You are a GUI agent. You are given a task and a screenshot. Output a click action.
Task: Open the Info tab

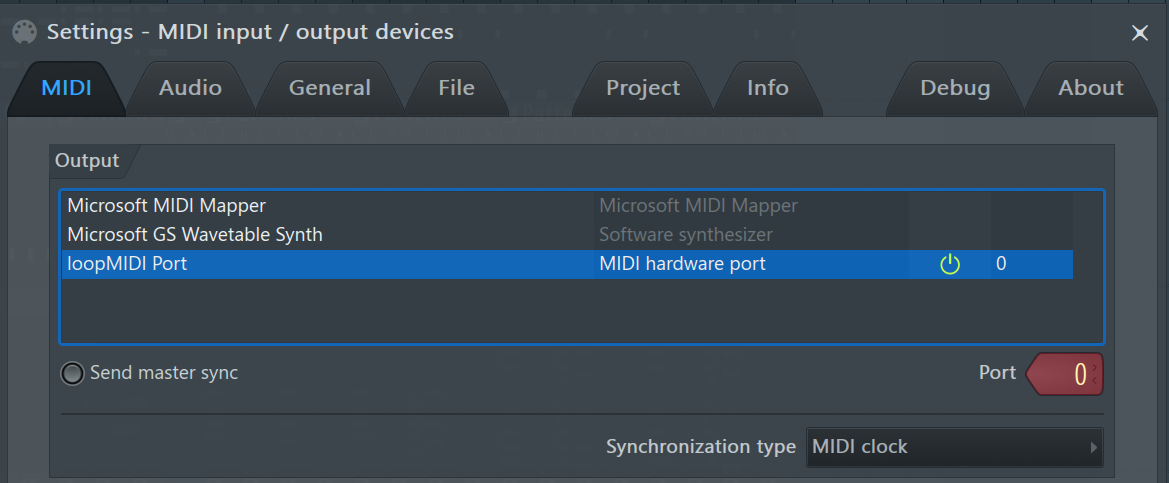(x=767, y=88)
